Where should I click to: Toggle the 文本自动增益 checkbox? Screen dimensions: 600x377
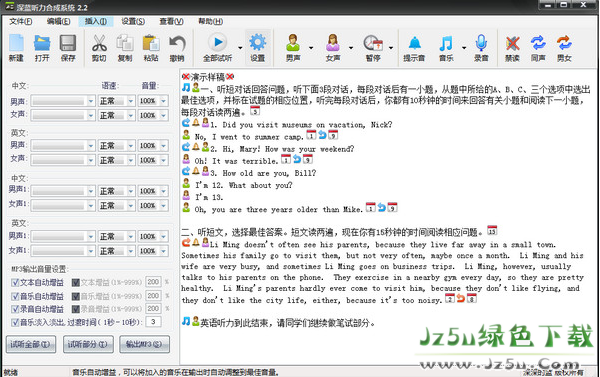[15, 283]
